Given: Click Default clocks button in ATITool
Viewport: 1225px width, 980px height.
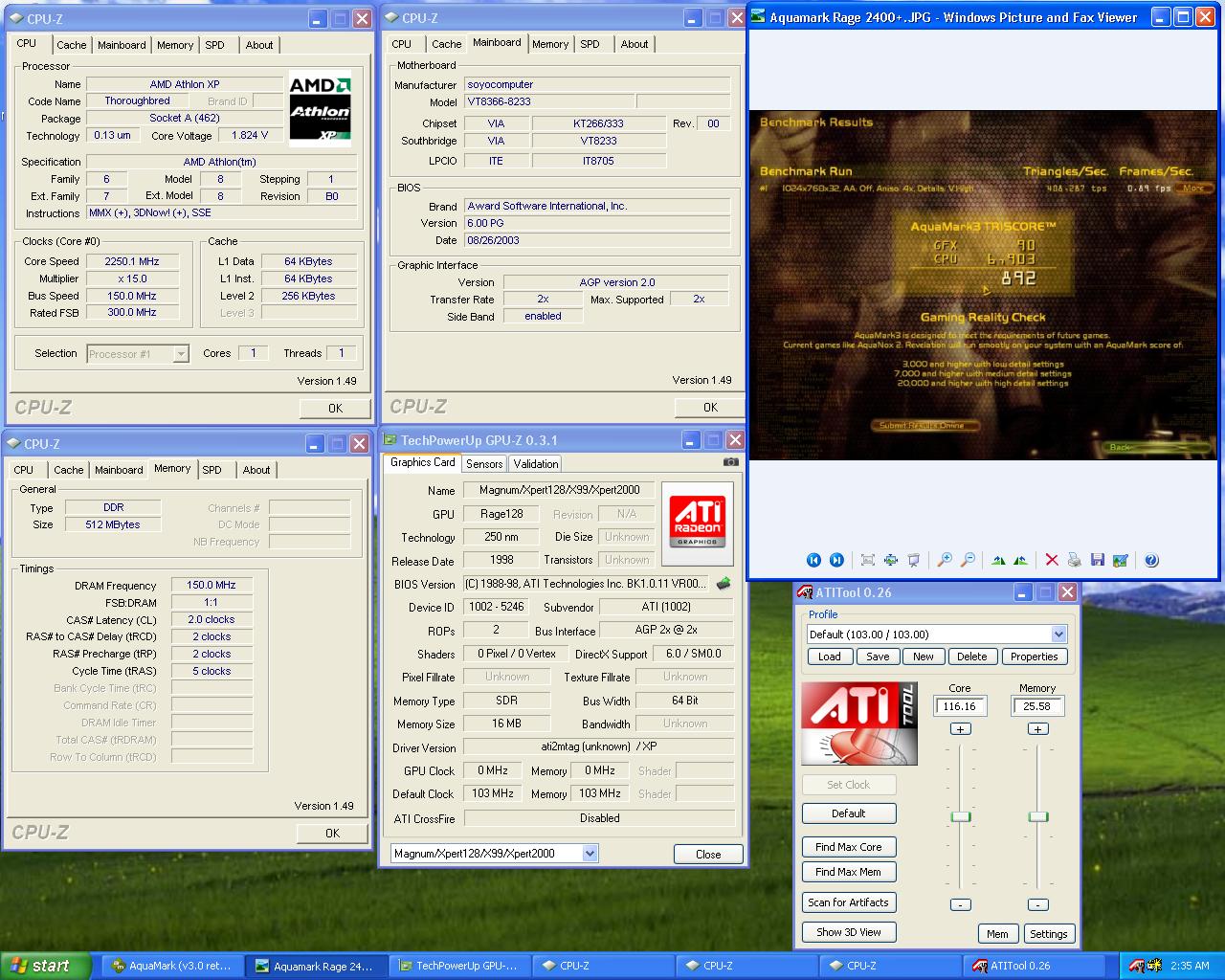Looking at the screenshot, I should point(848,813).
